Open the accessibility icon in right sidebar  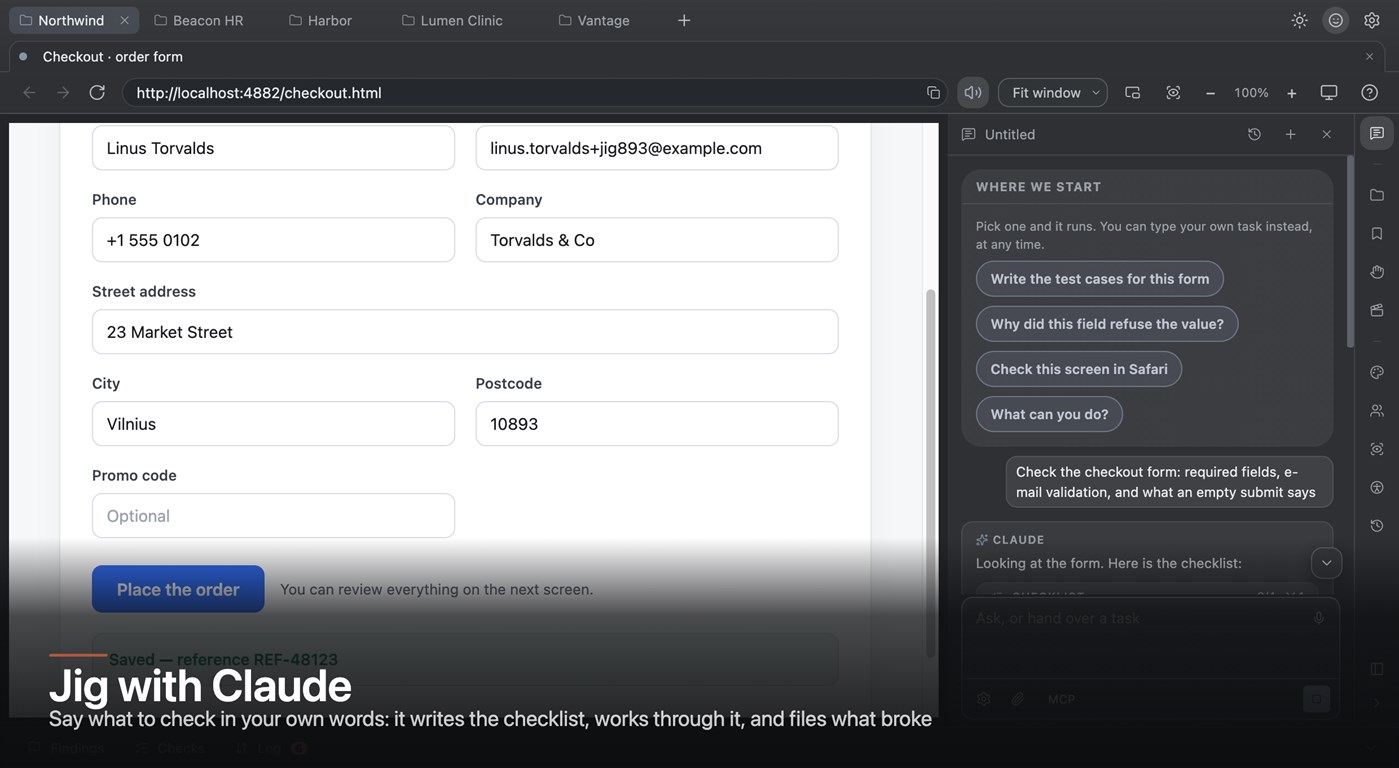click(x=1377, y=488)
